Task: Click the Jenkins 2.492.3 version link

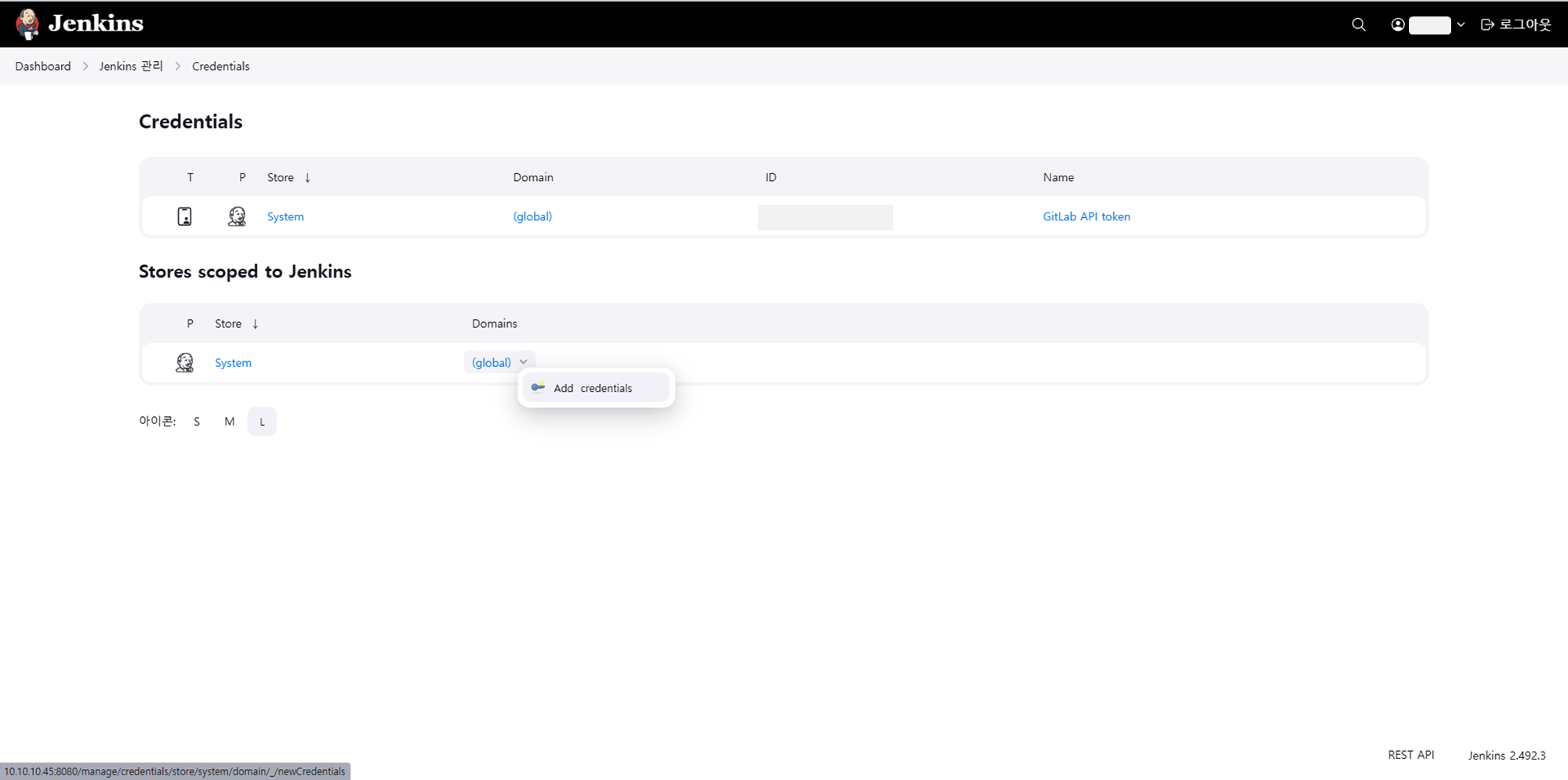Action: pos(1507,756)
